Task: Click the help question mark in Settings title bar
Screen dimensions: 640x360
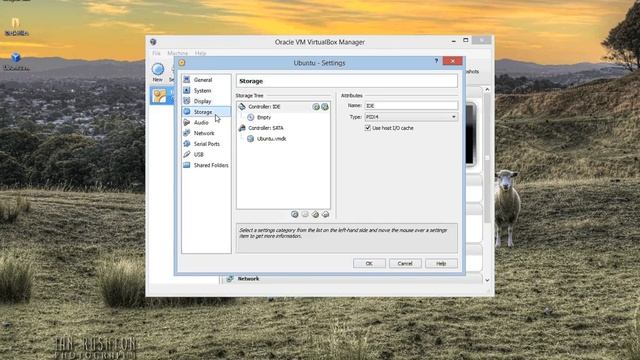Action: pos(436,61)
